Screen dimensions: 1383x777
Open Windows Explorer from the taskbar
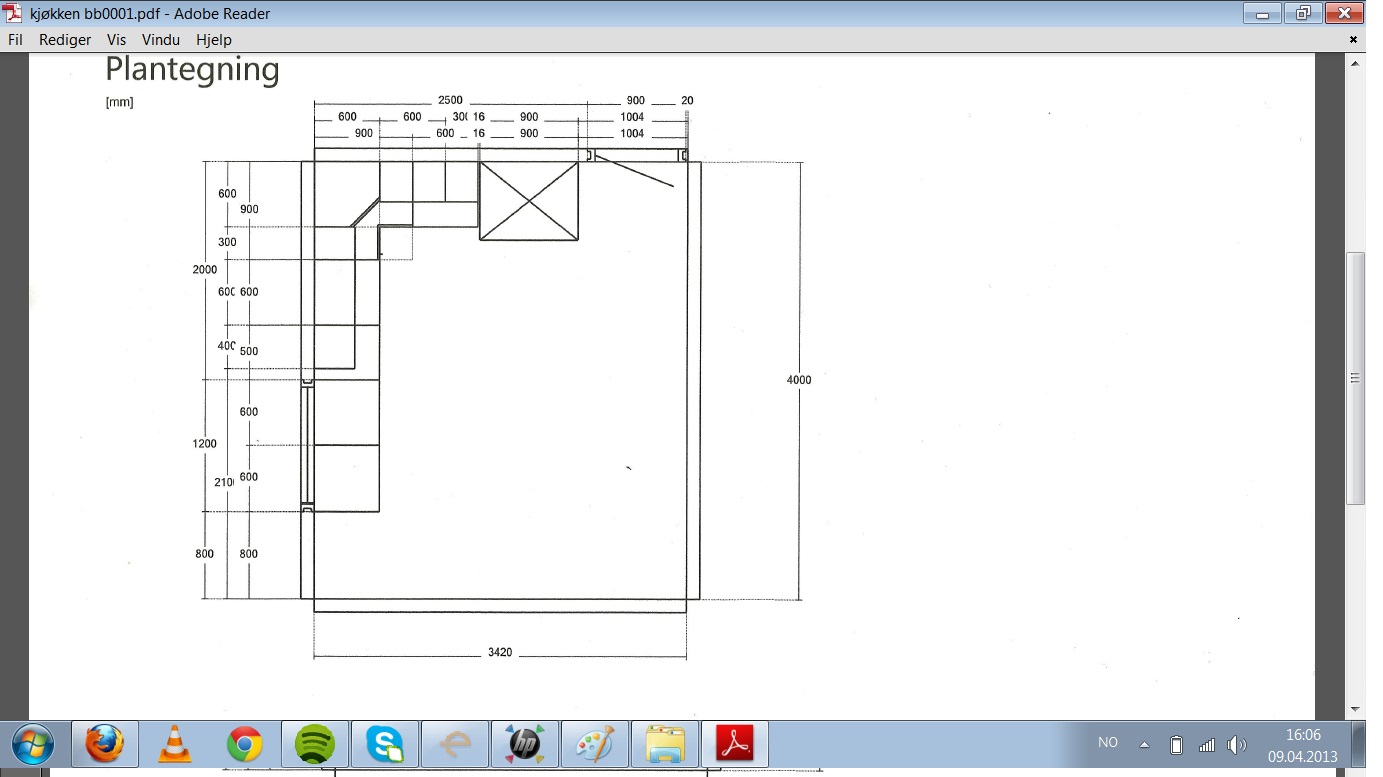665,745
